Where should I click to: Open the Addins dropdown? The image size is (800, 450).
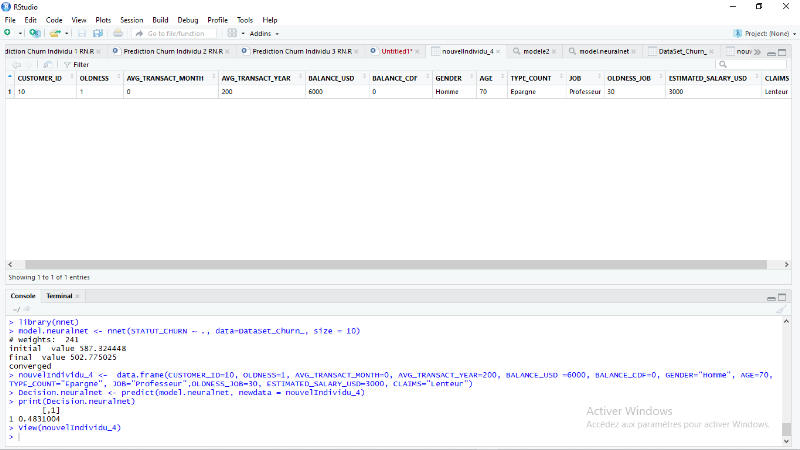coord(264,33)
